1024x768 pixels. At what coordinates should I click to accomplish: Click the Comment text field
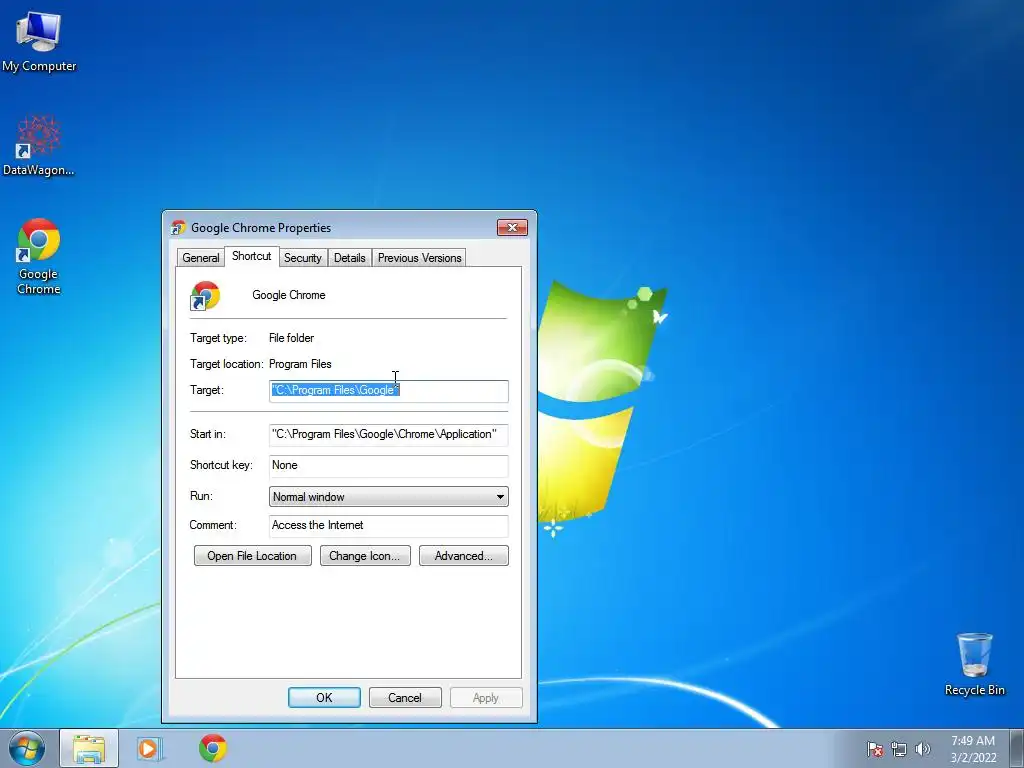point(389,526)
